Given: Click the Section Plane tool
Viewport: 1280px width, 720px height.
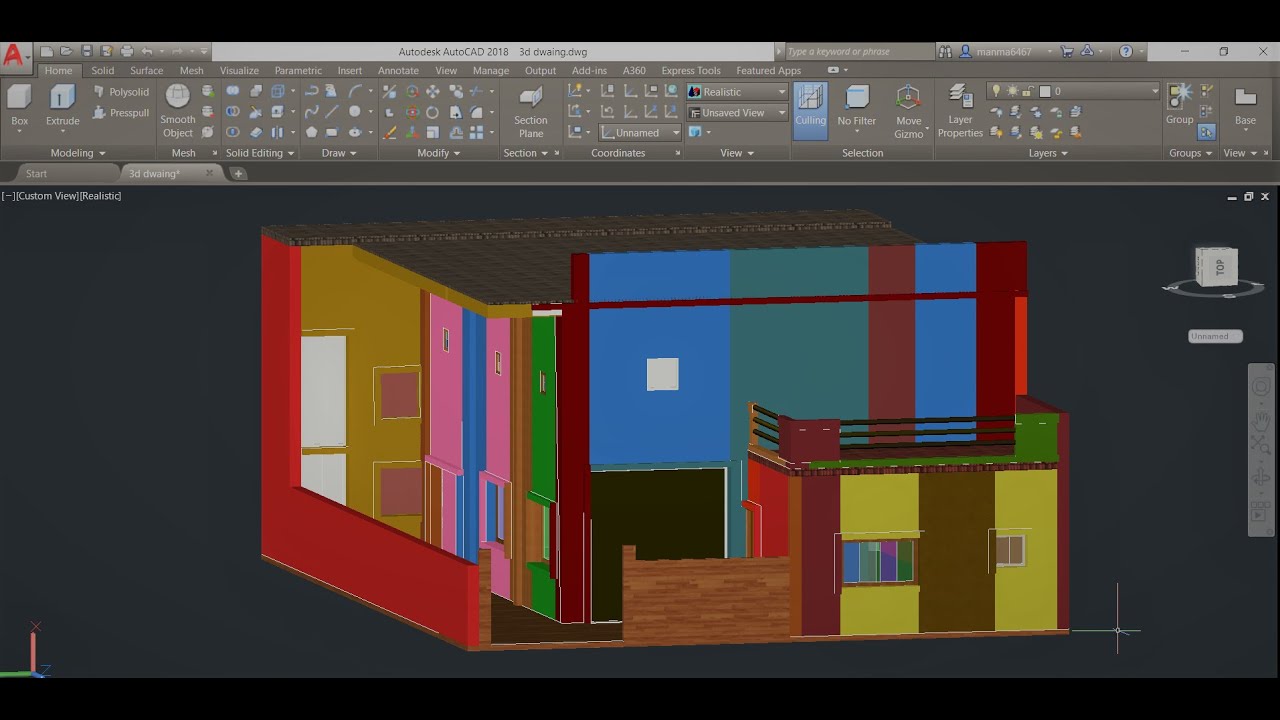Looking at the screenshot, I should [x=531, y=112].
